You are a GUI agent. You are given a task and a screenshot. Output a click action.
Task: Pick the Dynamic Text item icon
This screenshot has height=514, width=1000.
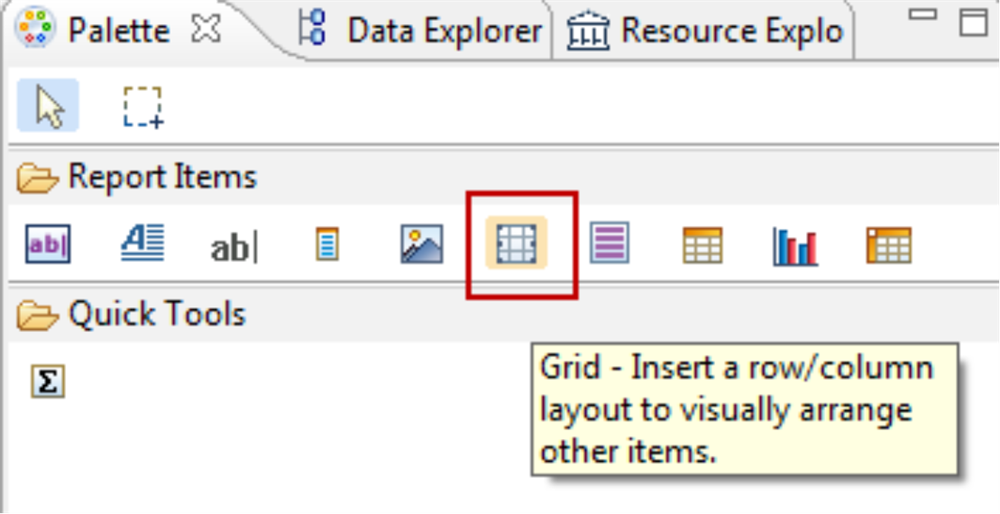point(234,248)
